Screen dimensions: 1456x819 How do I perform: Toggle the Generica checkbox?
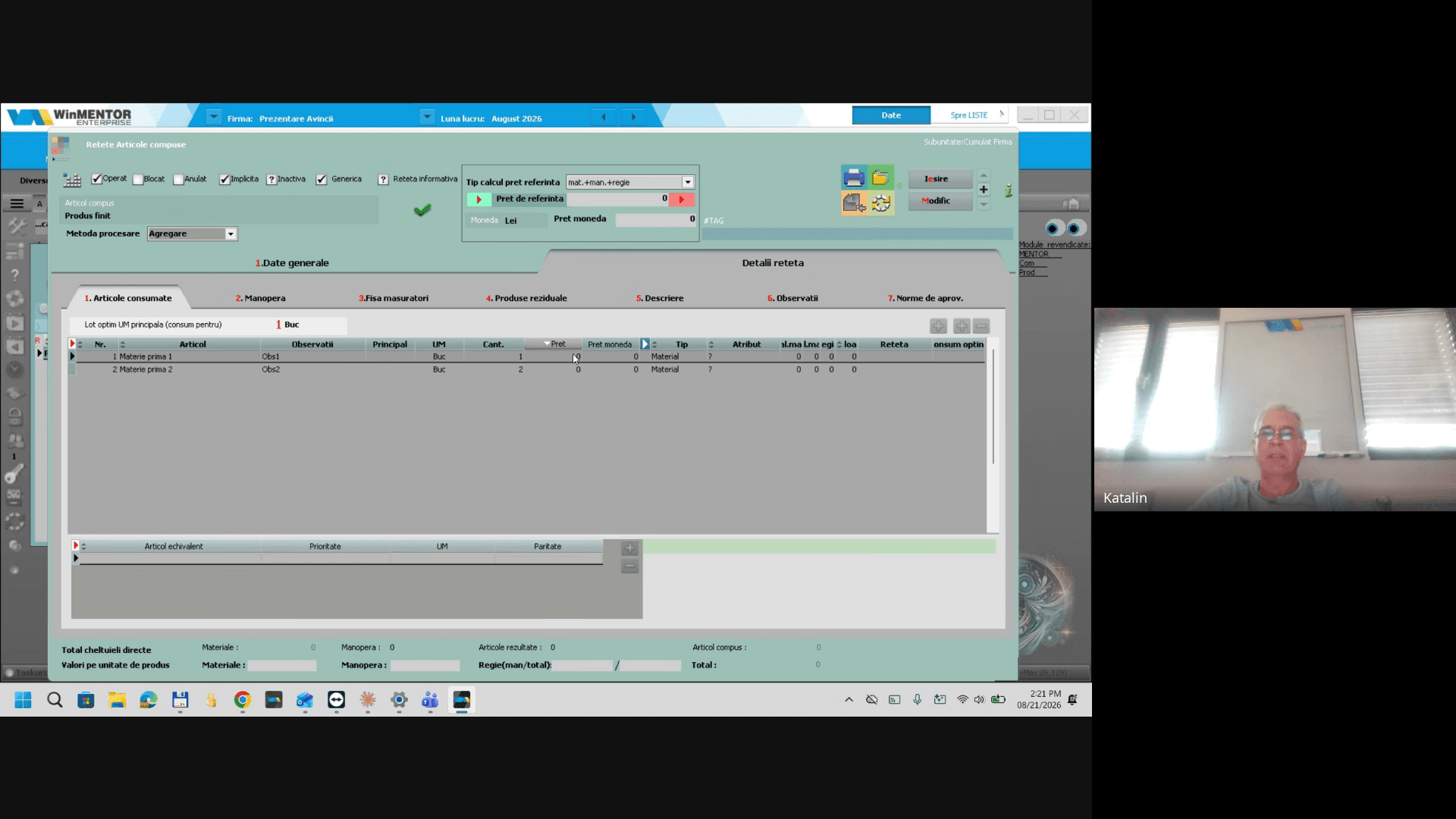(x=322, y=180)
